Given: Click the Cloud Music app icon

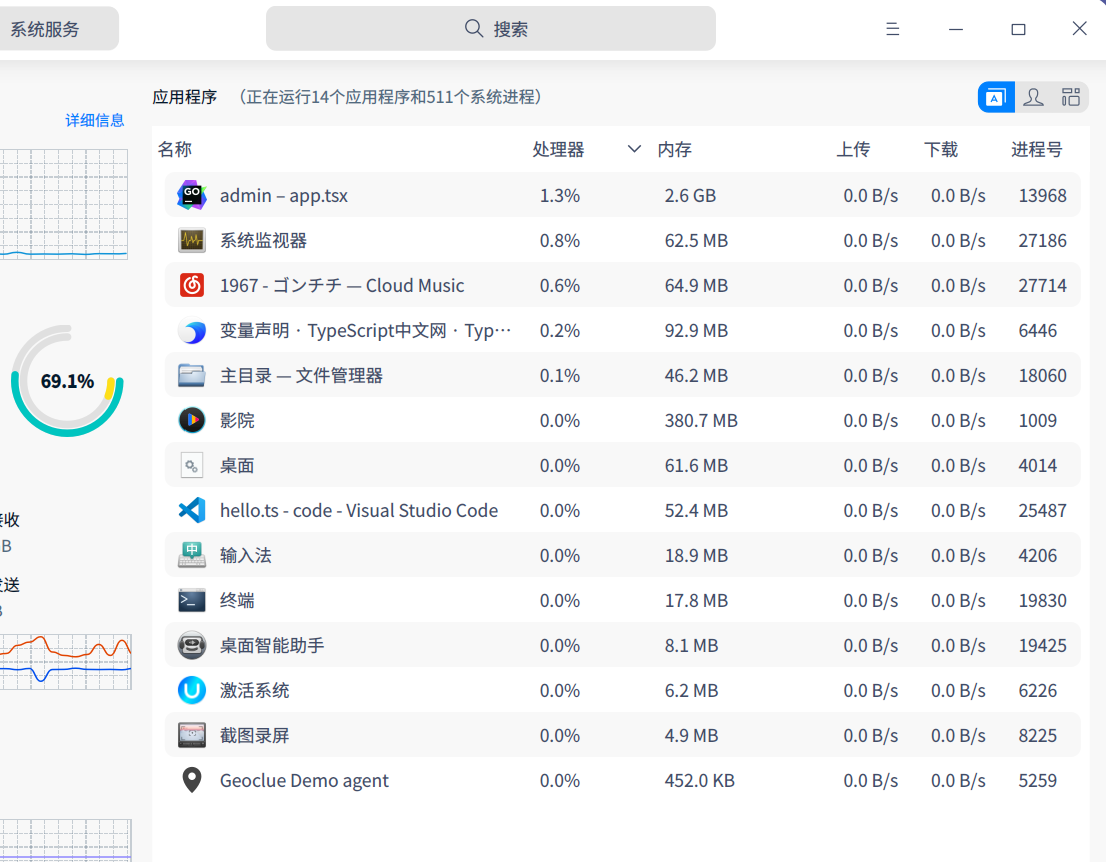Looking at the screenshot, I should [x=191, y=285].
